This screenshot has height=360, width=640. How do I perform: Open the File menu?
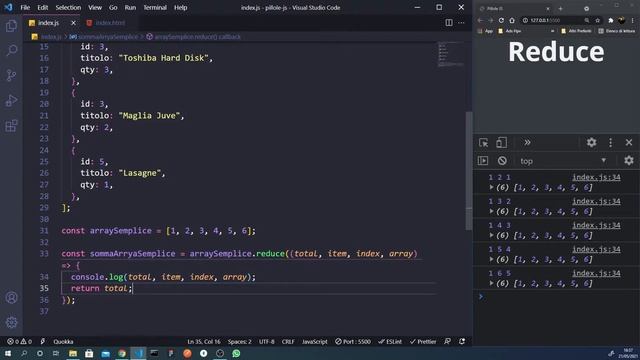click(x=25, y=7)
